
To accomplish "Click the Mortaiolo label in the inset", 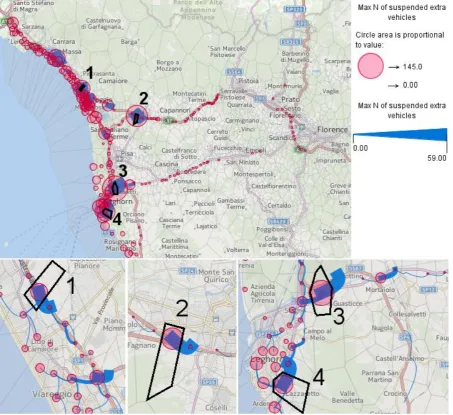I will tap(380, 290).
